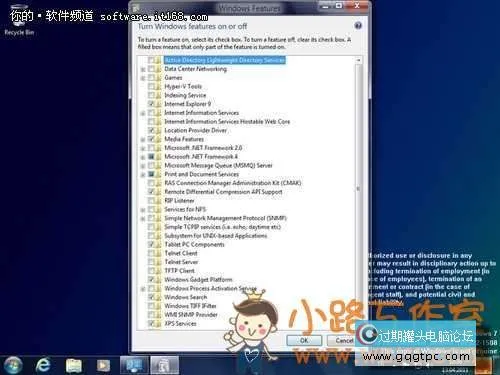Enable Active Directory Lightweight Directory Services checkbox
500x375 pixels.
[151, 60]
